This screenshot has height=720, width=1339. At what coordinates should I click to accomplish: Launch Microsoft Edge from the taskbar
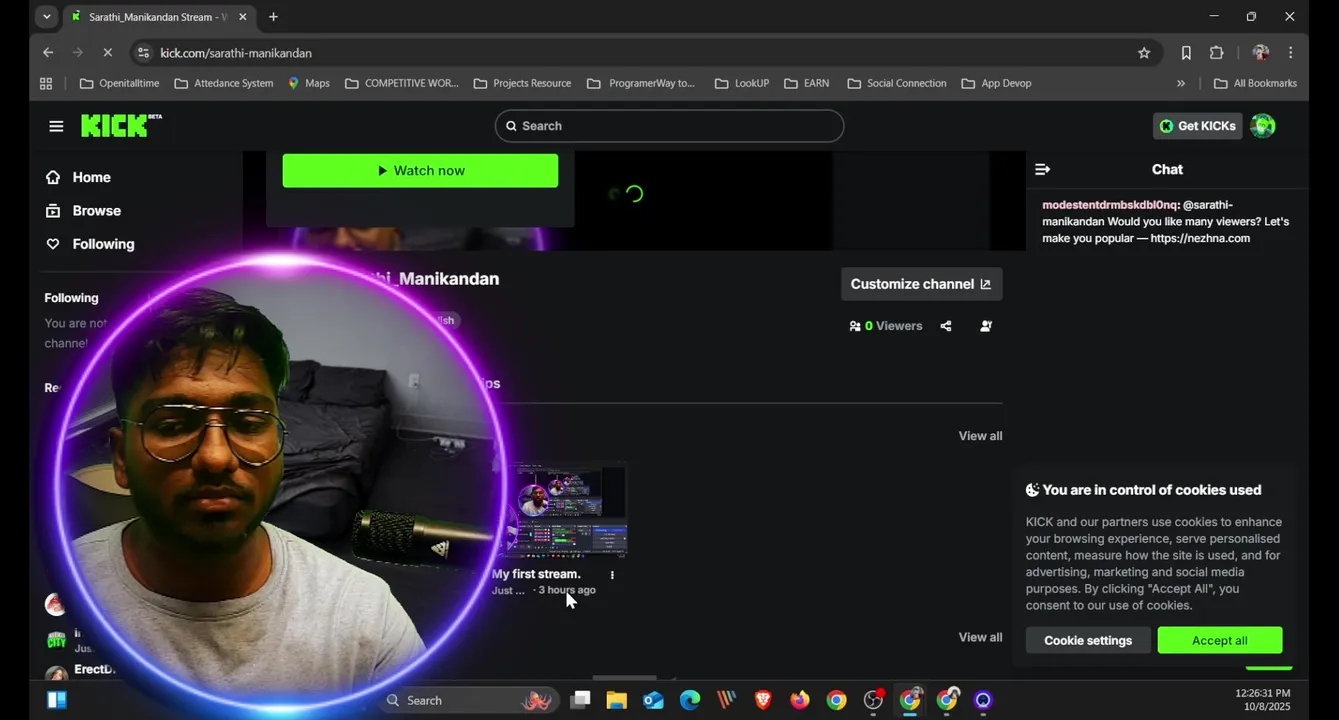[690, 700]
